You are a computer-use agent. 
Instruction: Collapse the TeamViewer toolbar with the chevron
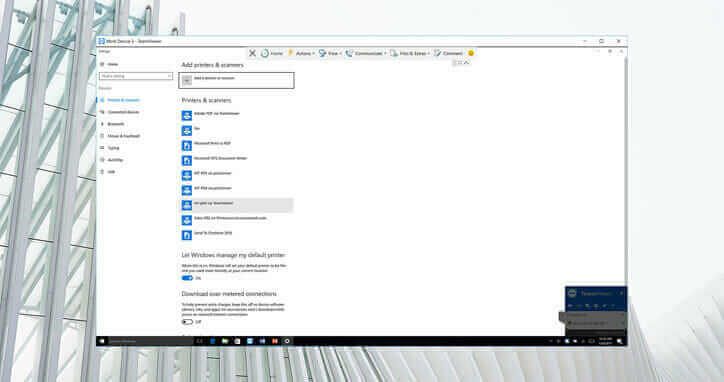coord(466,62)
